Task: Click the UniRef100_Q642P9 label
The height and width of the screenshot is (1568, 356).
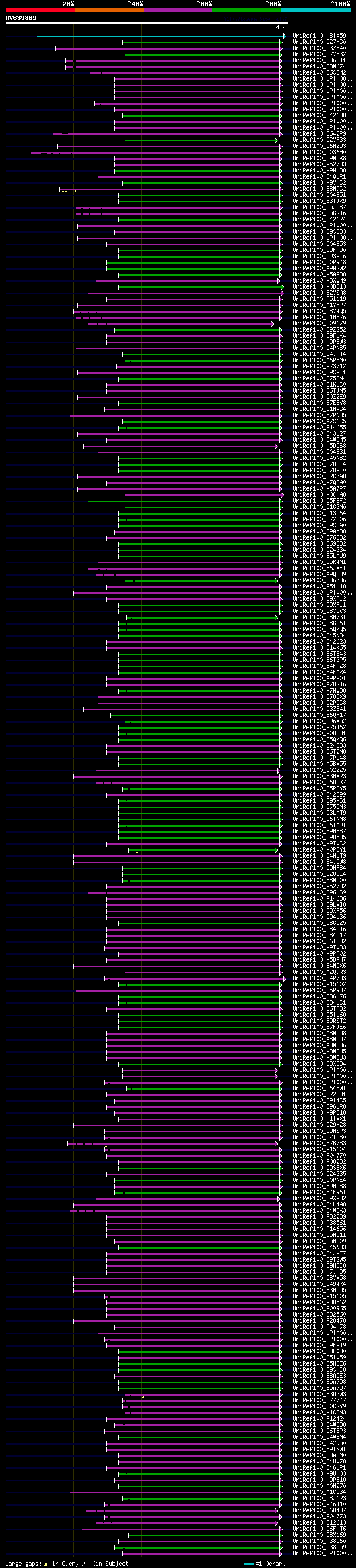Action: tap(319, 134)
